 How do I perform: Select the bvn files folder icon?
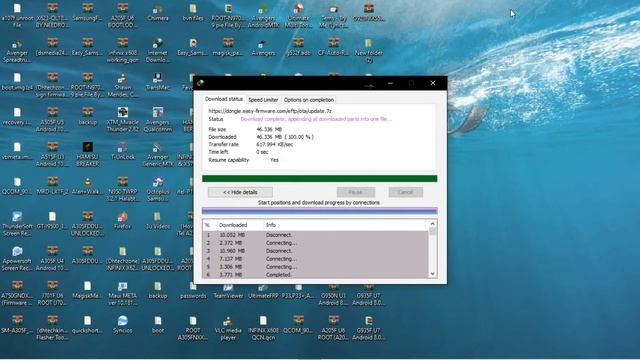pyautogui.click(x=193, y=13)
